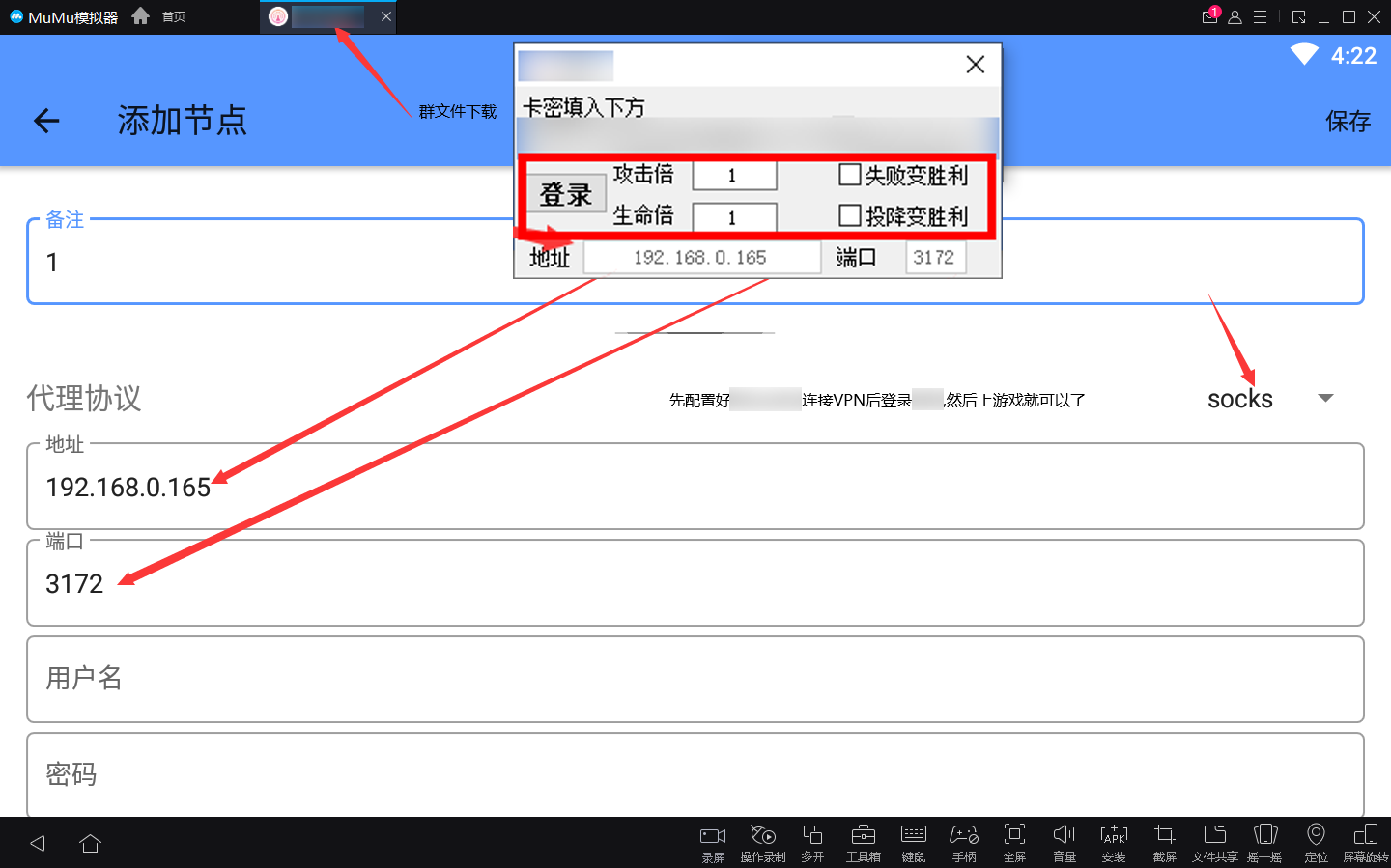
Task: Open the mail notifications icon
Action: (x=1209, y=16)
